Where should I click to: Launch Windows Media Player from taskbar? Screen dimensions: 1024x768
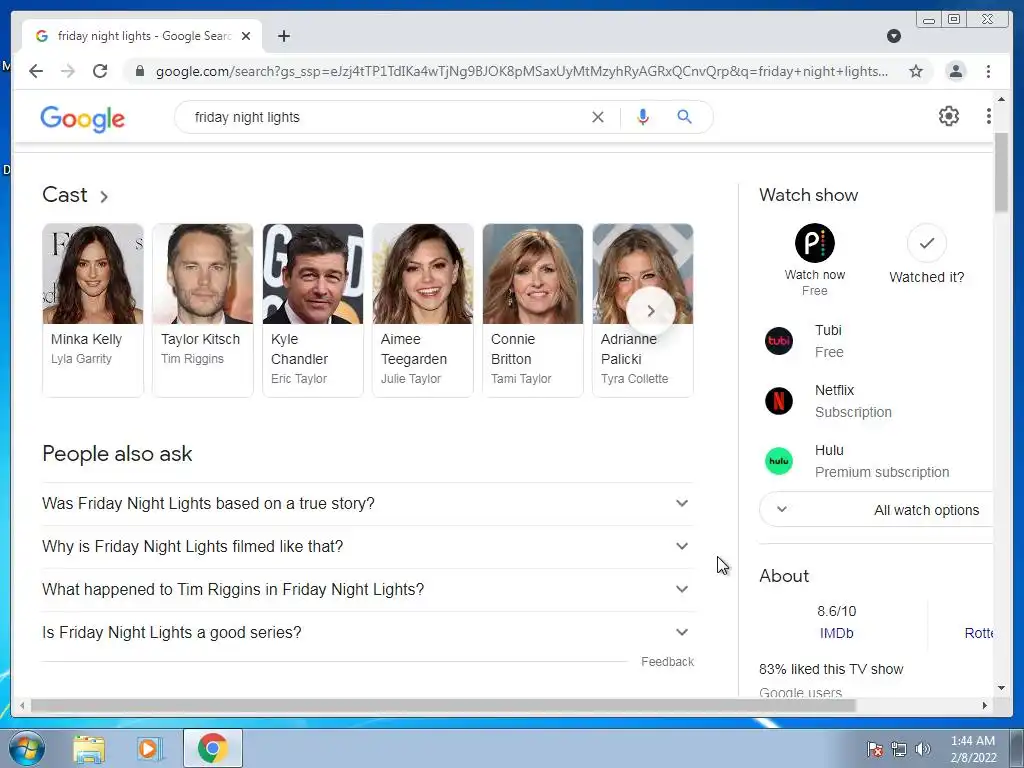click(x=149, y=748)
